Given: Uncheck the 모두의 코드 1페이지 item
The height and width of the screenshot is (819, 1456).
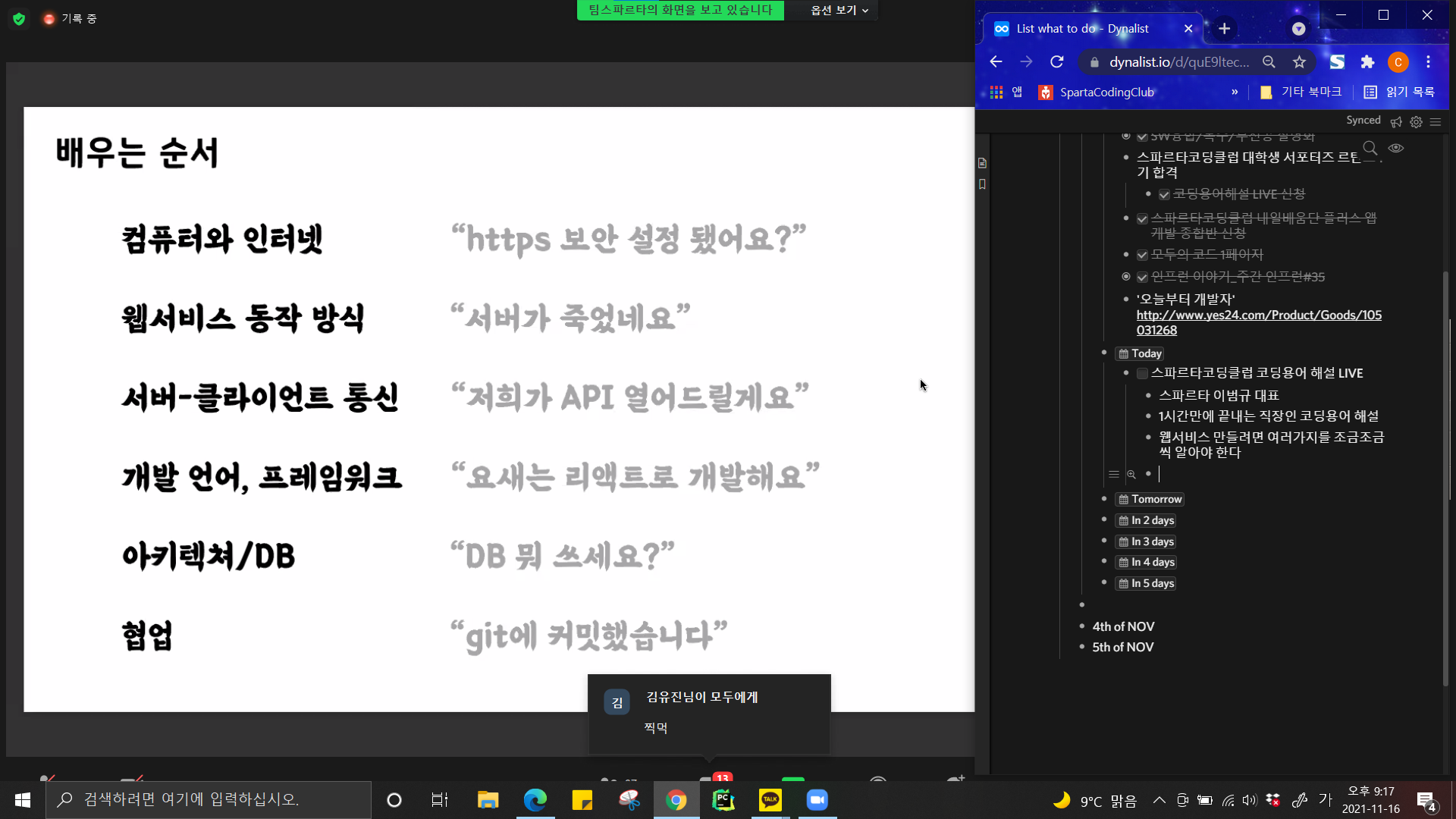Looking at the screenshot, I should (1142, 255).
